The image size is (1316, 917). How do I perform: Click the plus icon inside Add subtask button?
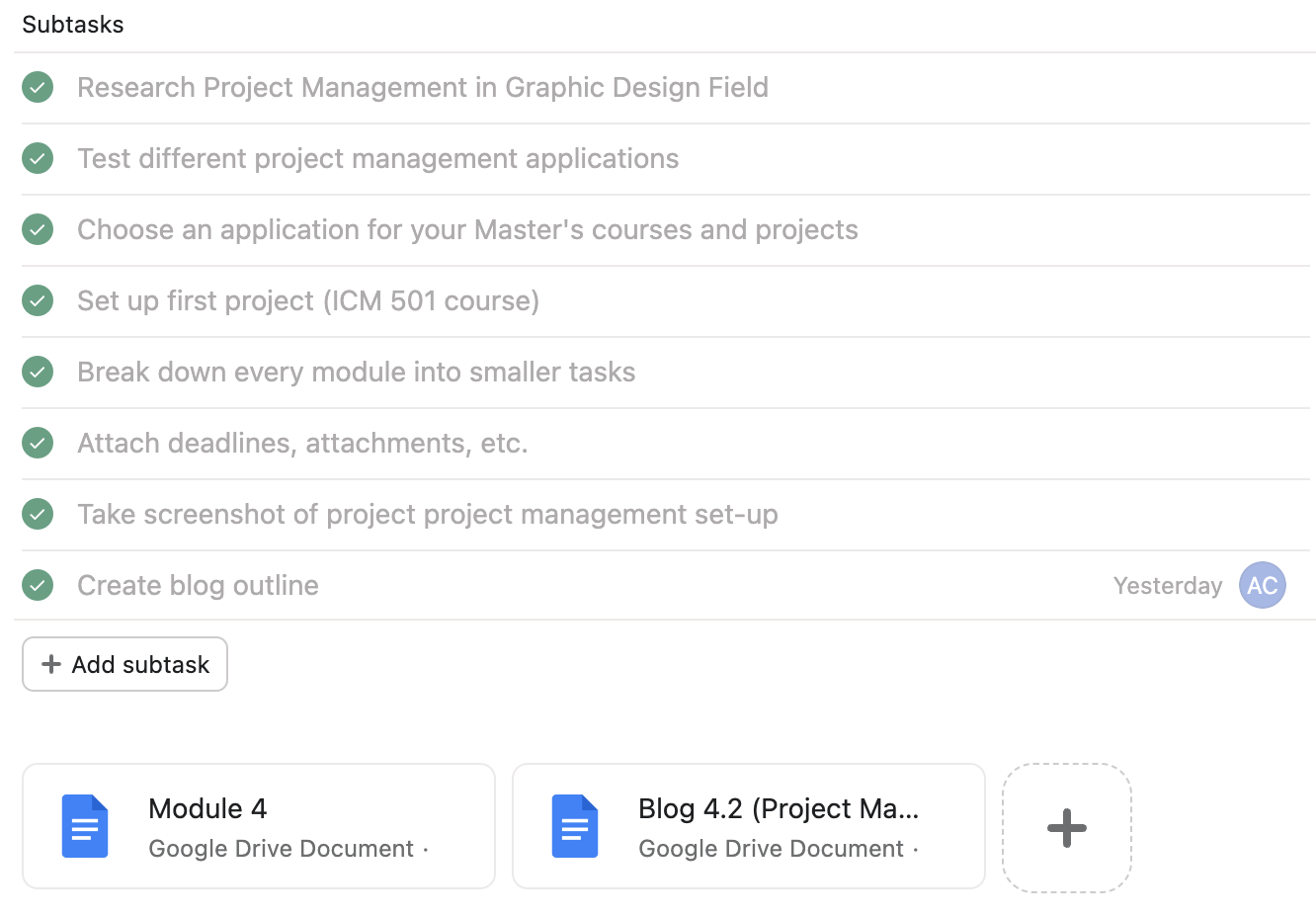pyautogui.click(x=52, y=664)
